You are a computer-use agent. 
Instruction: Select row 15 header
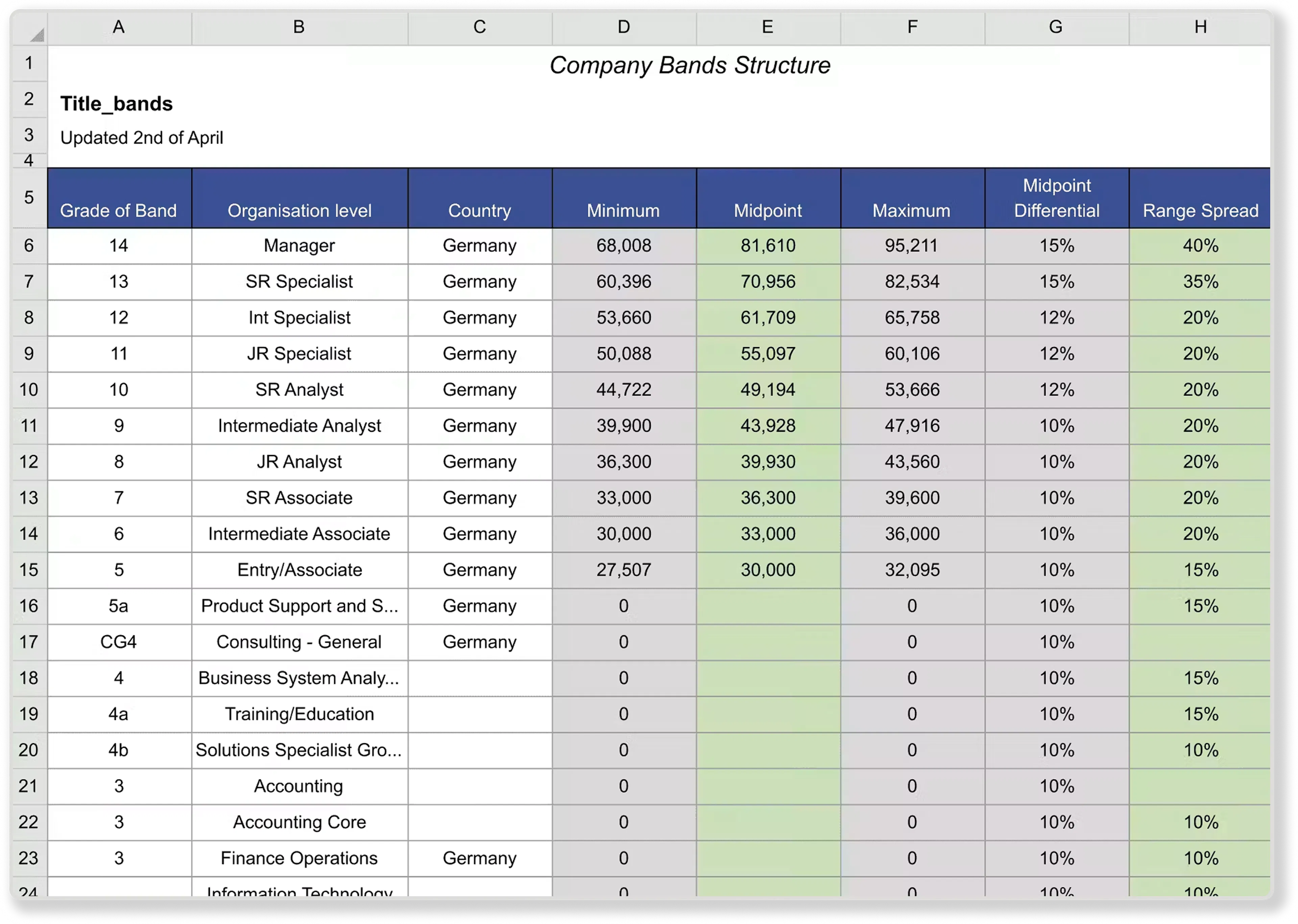click(x=29, y=570)
